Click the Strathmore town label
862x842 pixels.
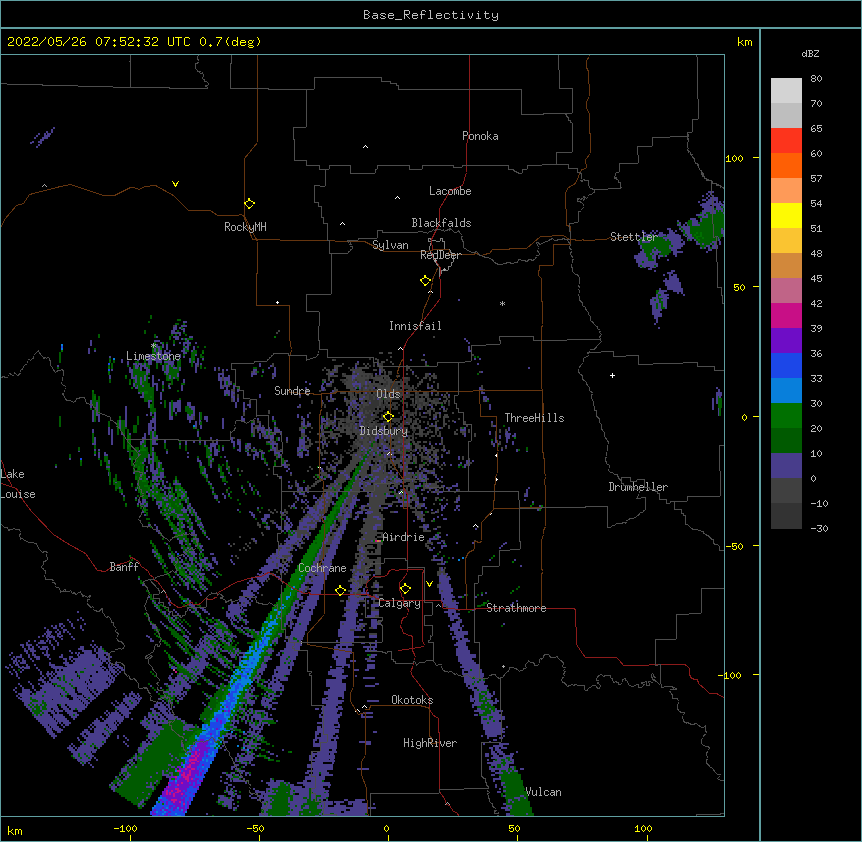[516, 608]
